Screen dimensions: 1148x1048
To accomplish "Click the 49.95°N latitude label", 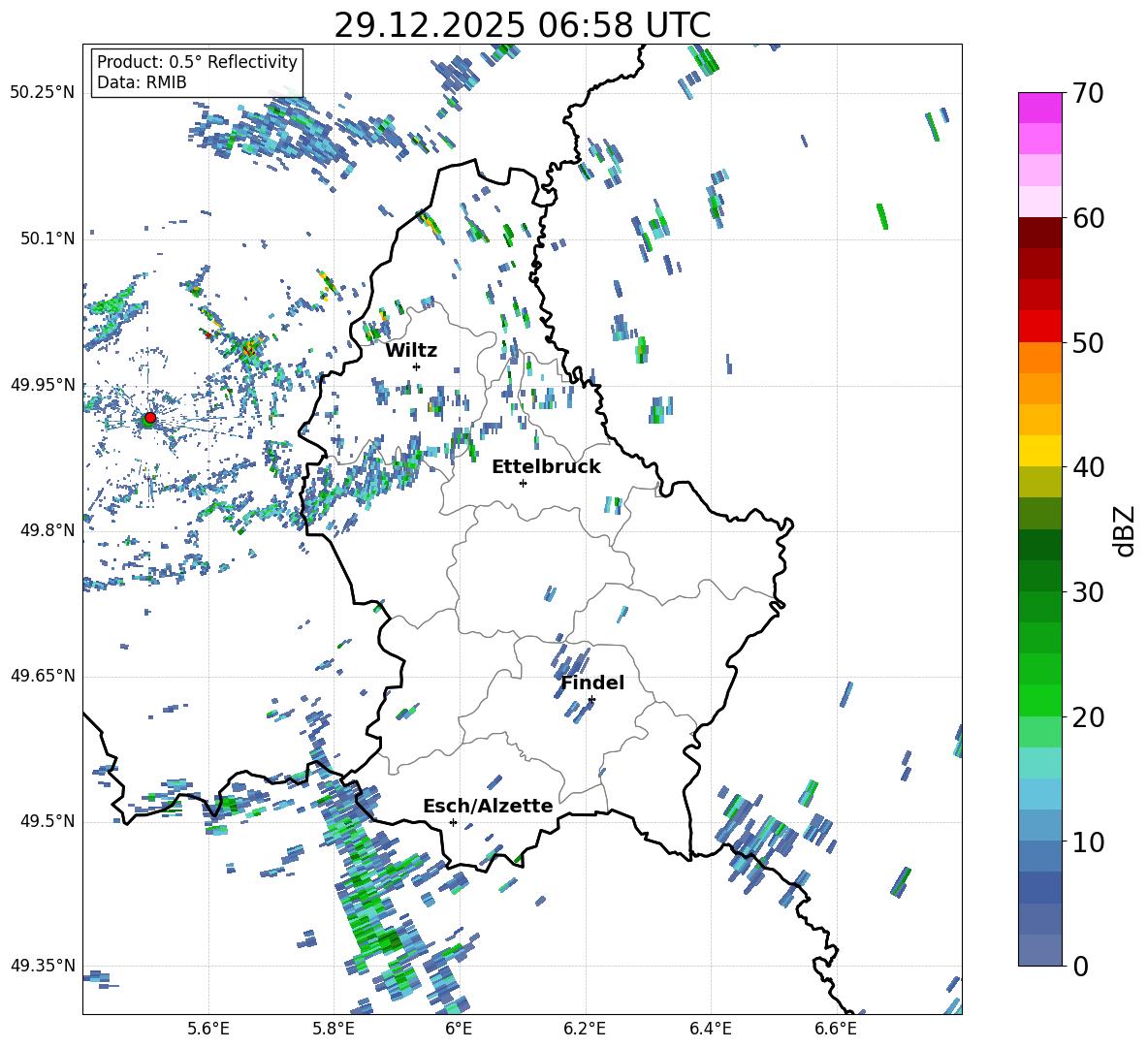I will point(43,385).
